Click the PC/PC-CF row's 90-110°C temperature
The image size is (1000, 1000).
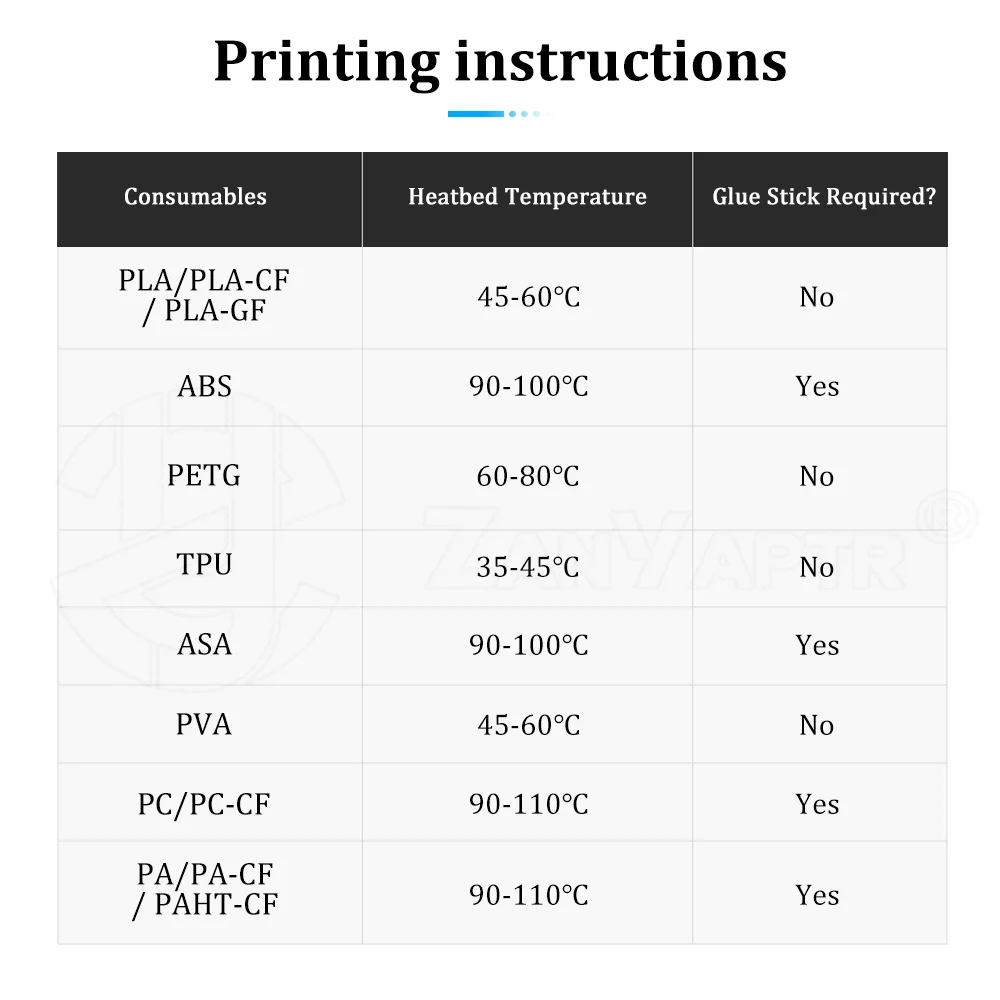pyautogui.click(x=529, y=805)
